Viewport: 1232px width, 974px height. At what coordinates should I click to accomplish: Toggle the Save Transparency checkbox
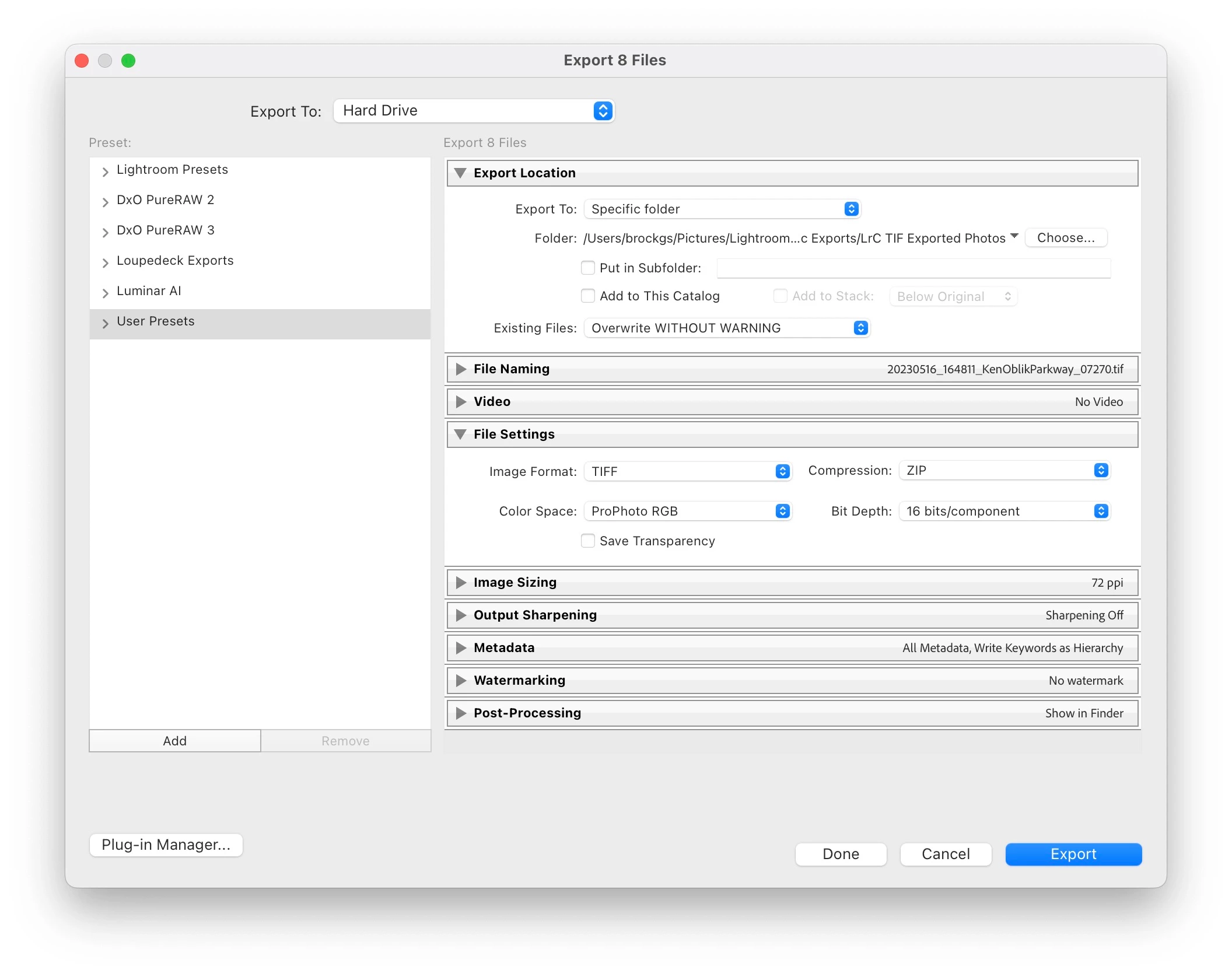(588, 541)
